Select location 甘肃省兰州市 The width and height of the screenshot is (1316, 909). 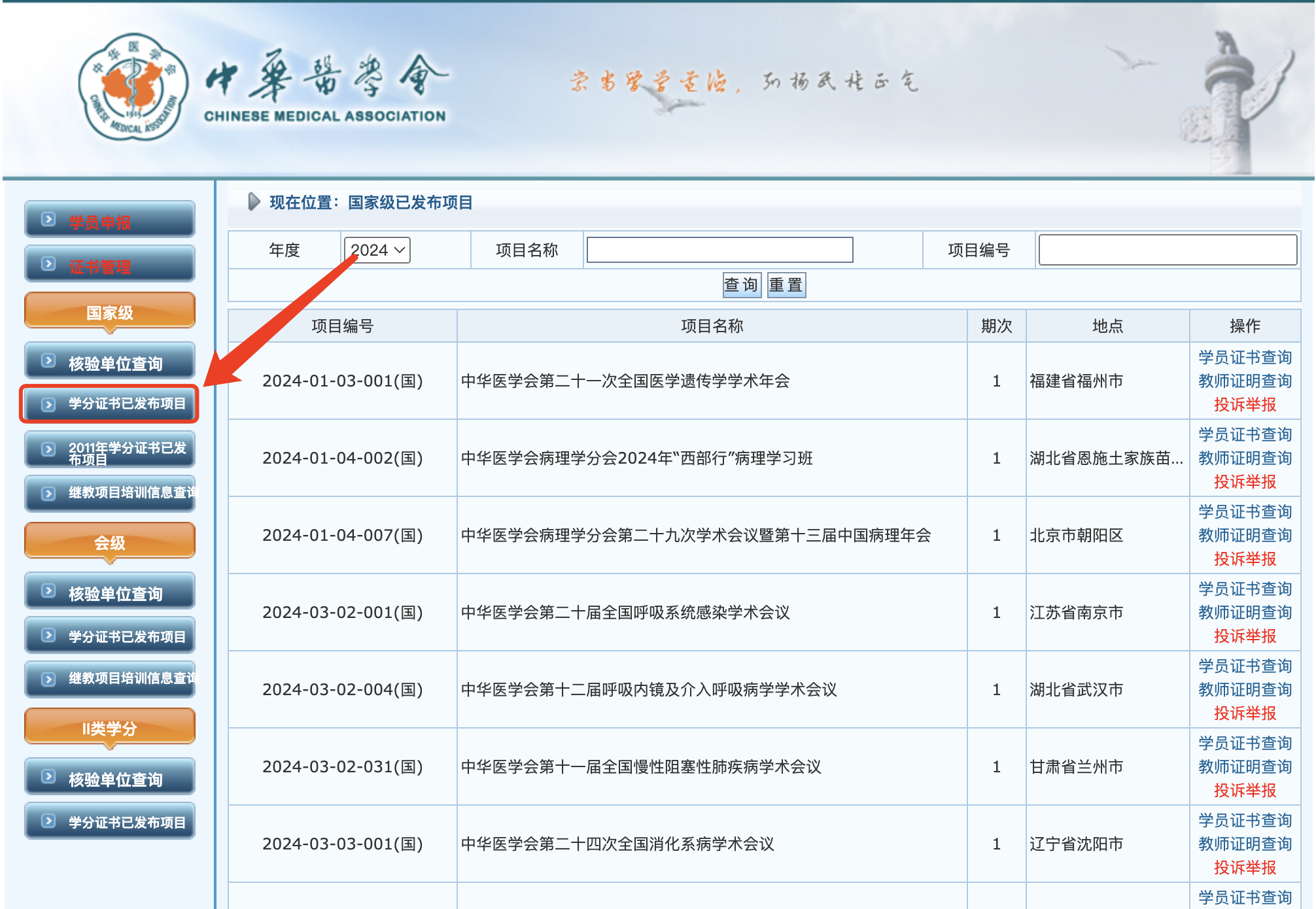(1076, 767)
